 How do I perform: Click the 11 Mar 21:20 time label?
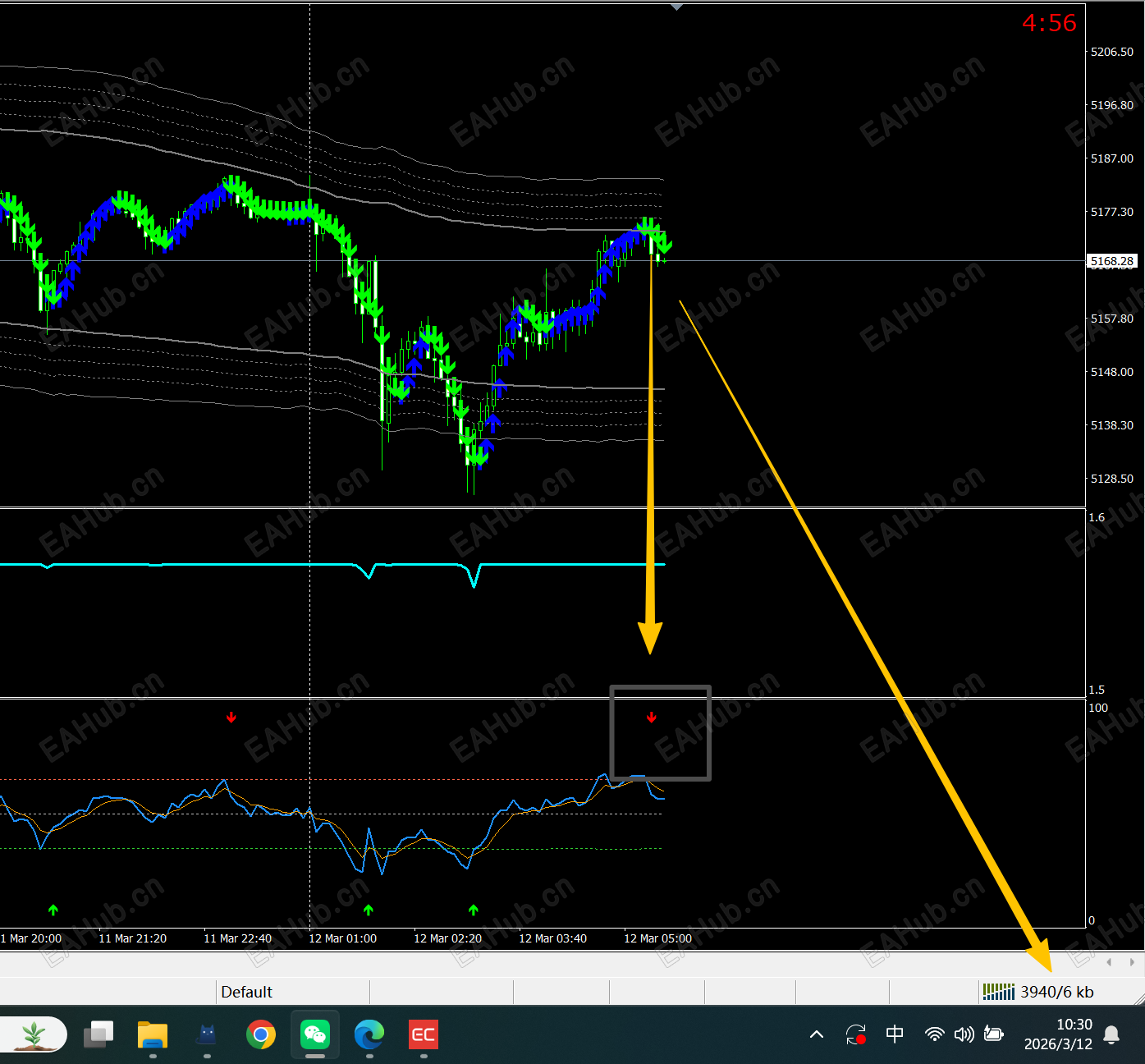pos(133,938)
